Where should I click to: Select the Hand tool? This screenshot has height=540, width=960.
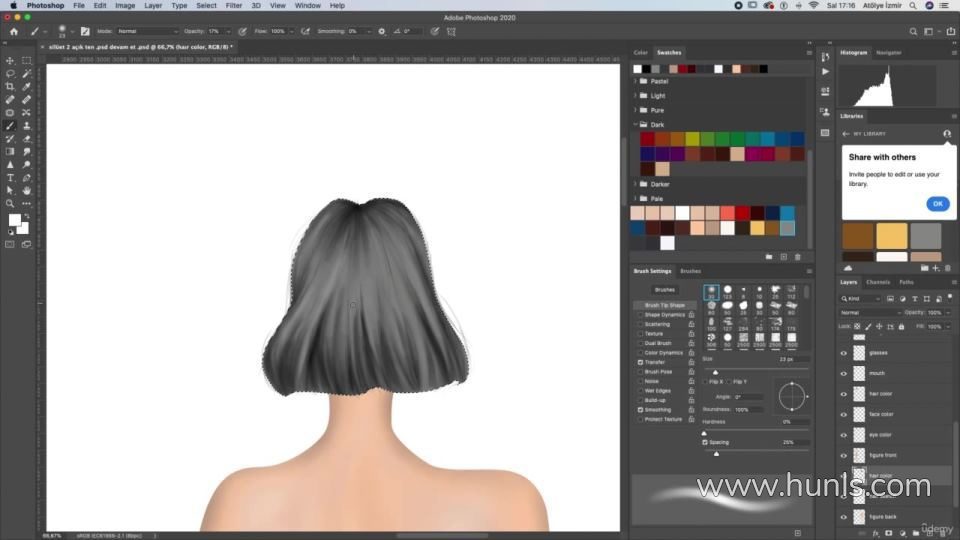(26, 190)
